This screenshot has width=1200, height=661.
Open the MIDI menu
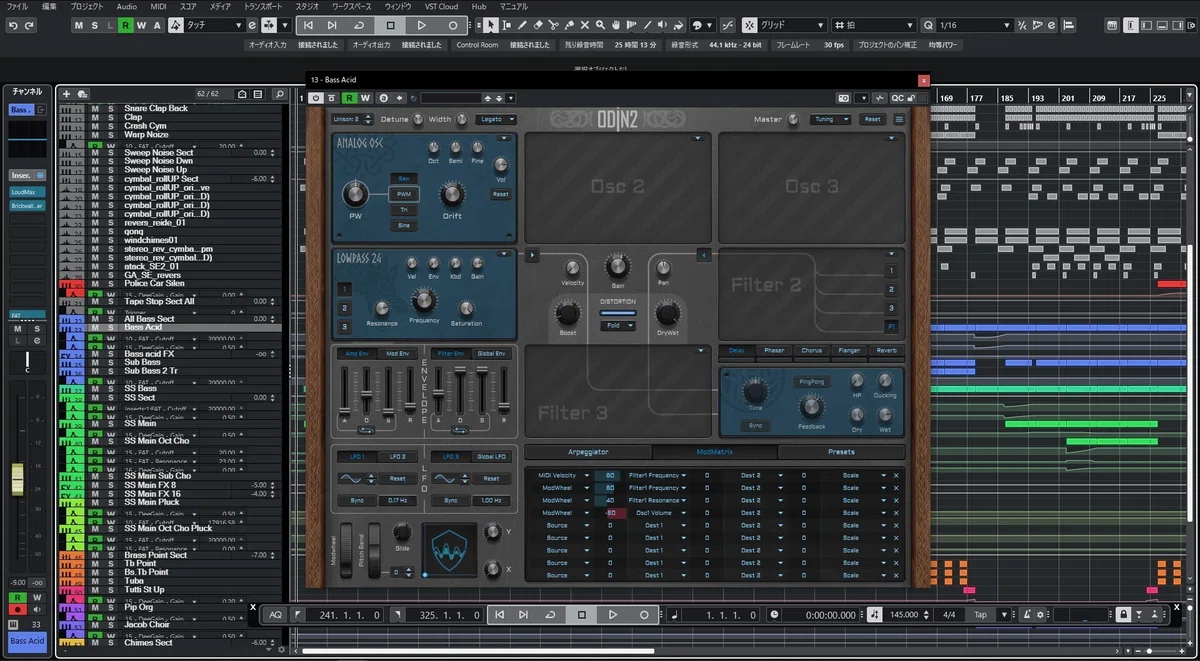[x=158, y=6]
